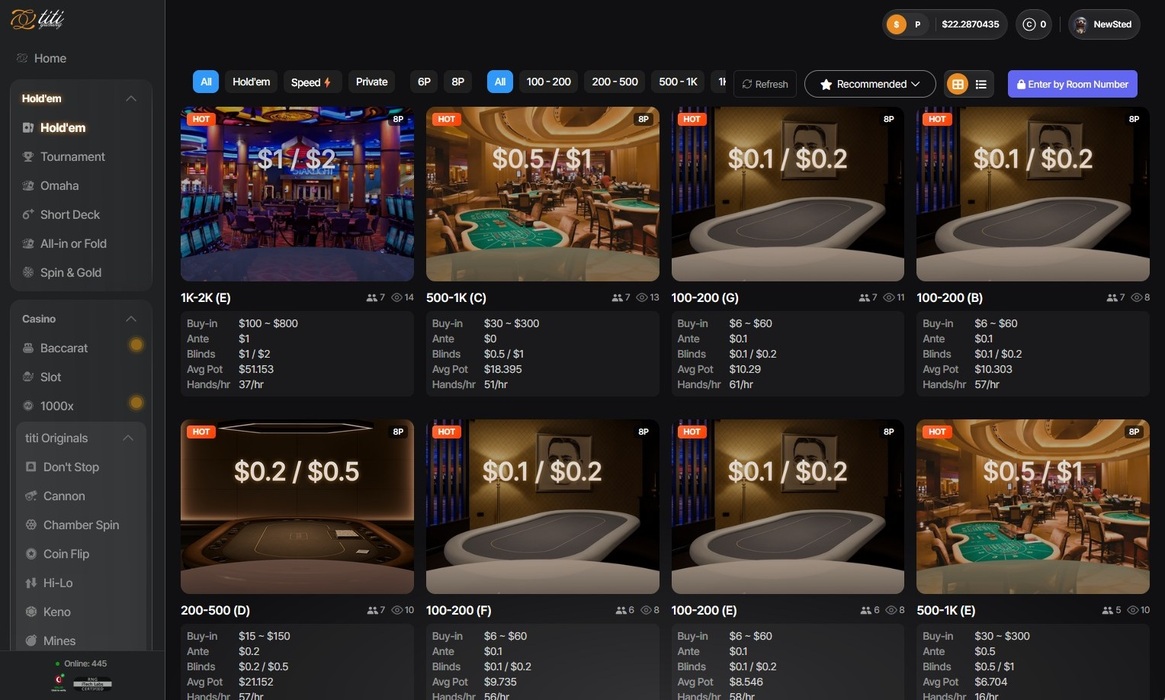The width and height of the screenshot is (1165, 700).
Task: Collapse the Casino sidebar section
Action: [131, 319]
